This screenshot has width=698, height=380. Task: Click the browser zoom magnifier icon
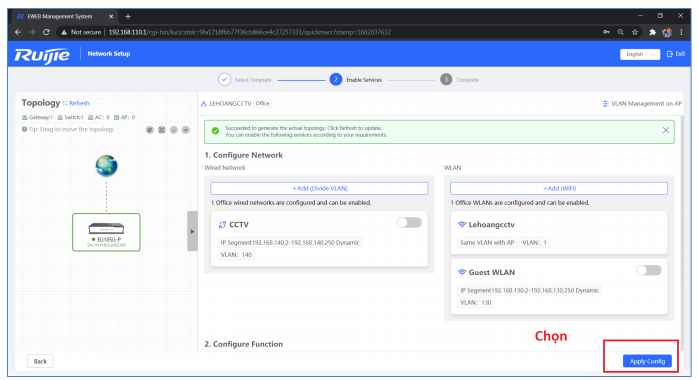[621, 32]
